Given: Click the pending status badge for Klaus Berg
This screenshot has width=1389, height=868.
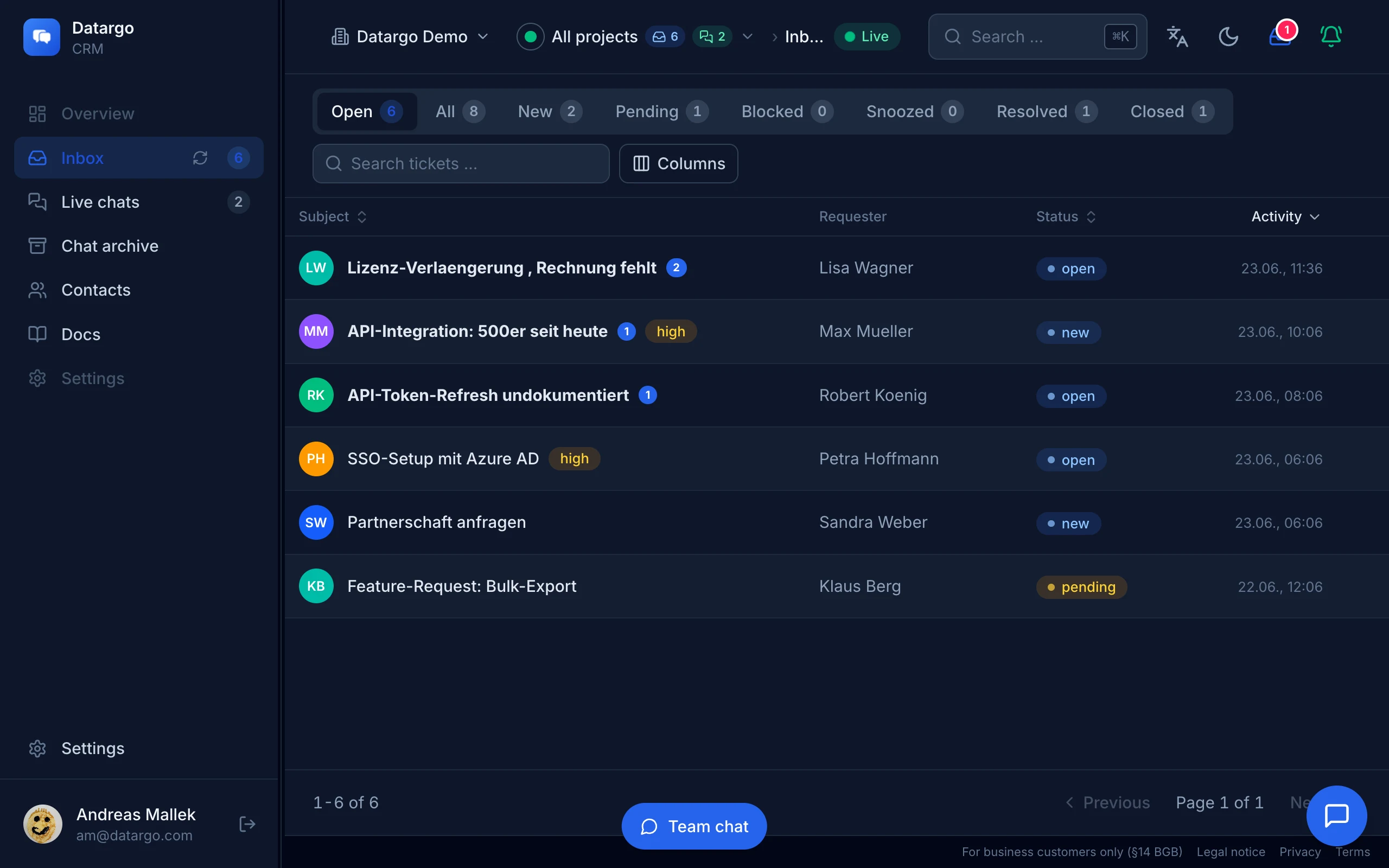Looking at the screenshot, I should pyautogui.click(x=1081, y=588).
